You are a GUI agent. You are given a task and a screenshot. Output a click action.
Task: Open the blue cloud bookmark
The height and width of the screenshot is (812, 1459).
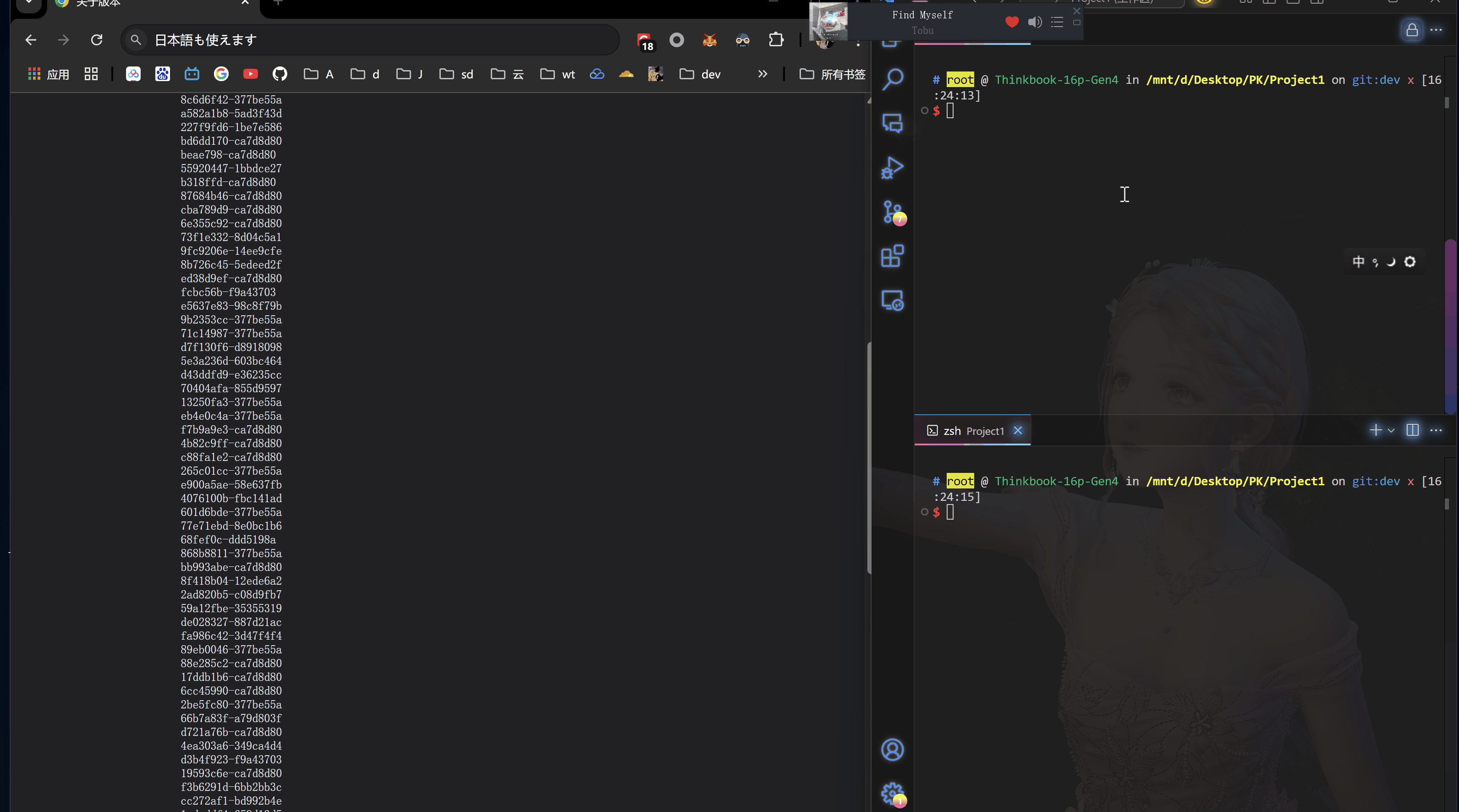[597, 74]
